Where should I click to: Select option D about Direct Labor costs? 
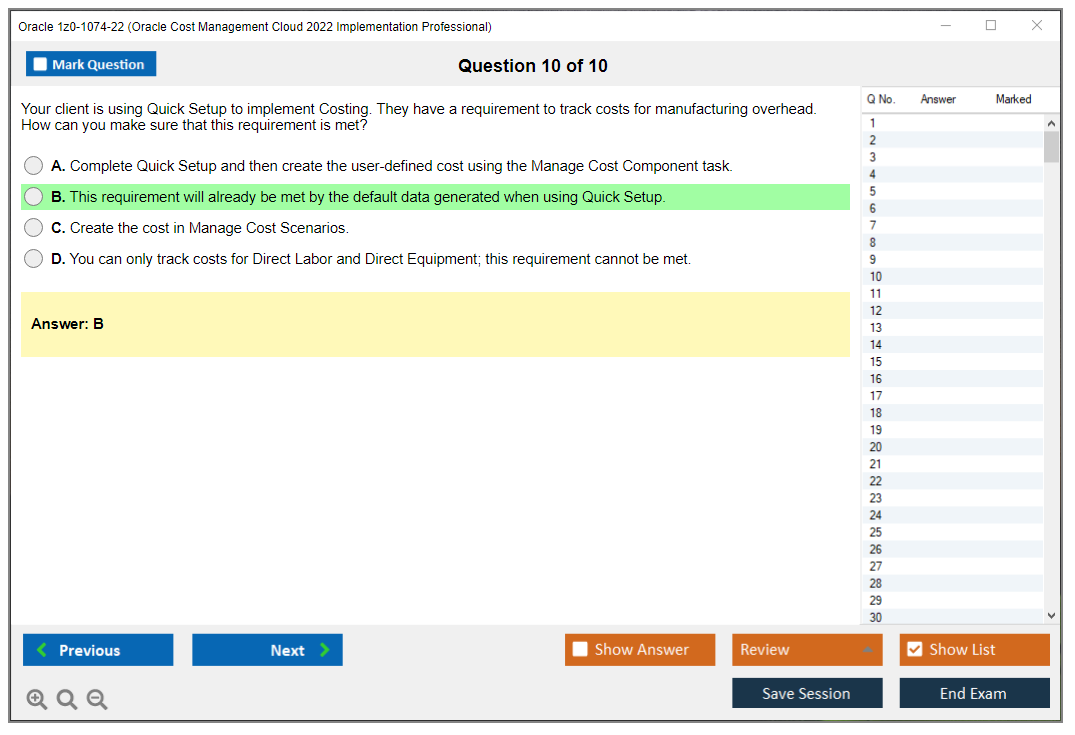pyautogui.click(x=33, y=258)
